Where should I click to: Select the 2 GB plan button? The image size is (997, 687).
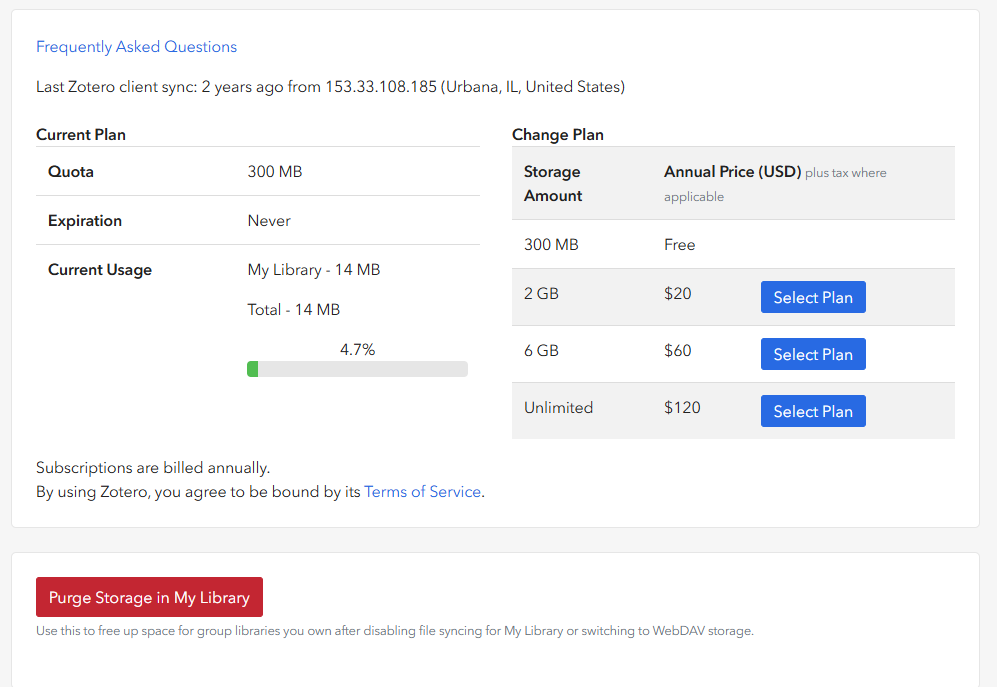point(813,297)
